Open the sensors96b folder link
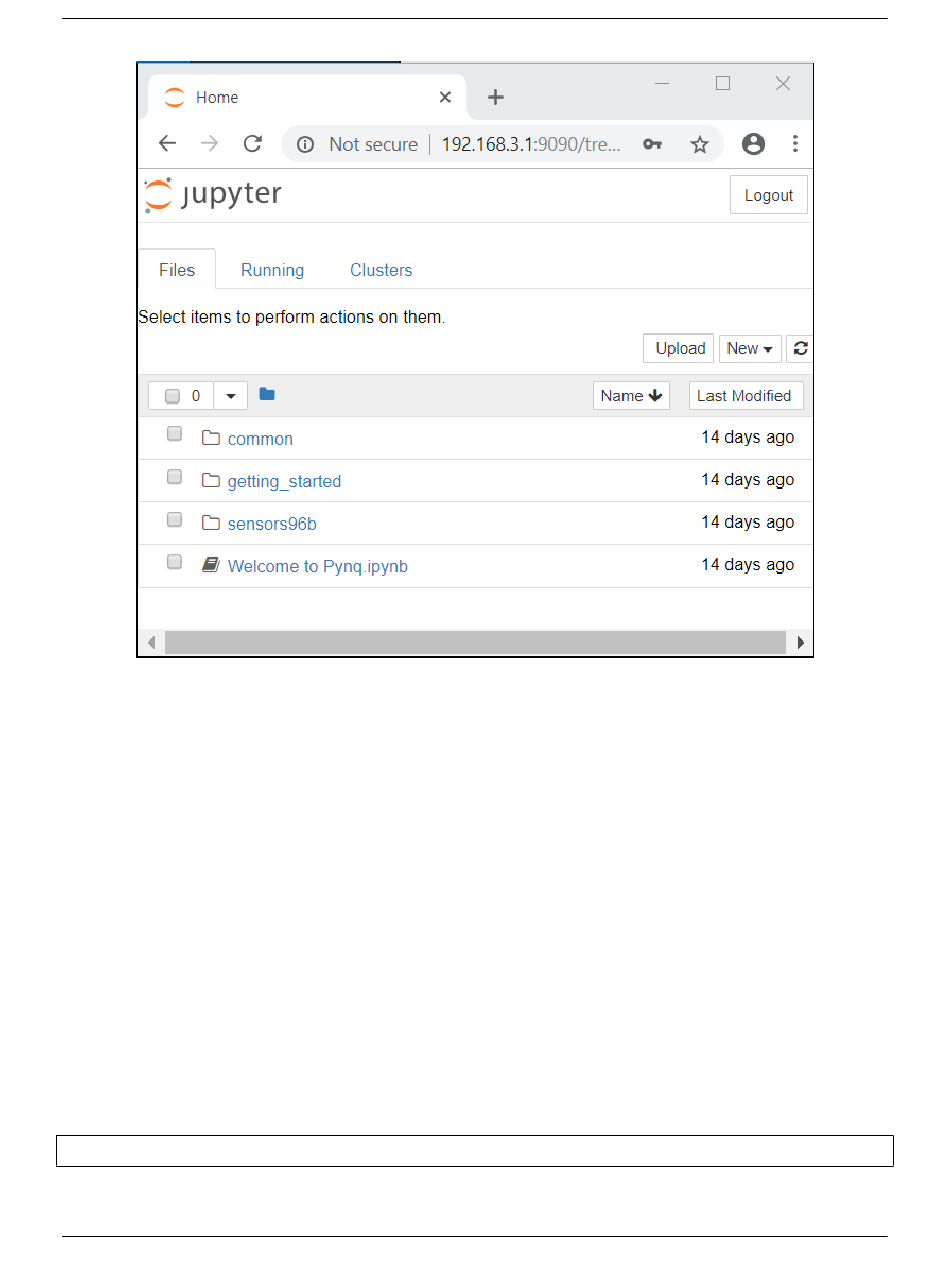This screenshot has width=950, height=1267. 272,524
